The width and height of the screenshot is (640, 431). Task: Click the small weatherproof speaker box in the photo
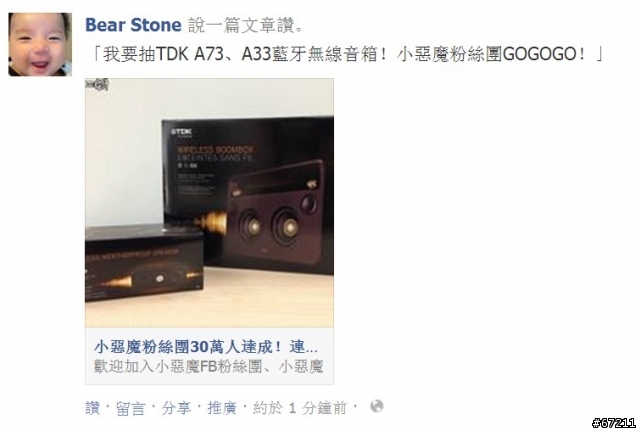click(144, 262)
